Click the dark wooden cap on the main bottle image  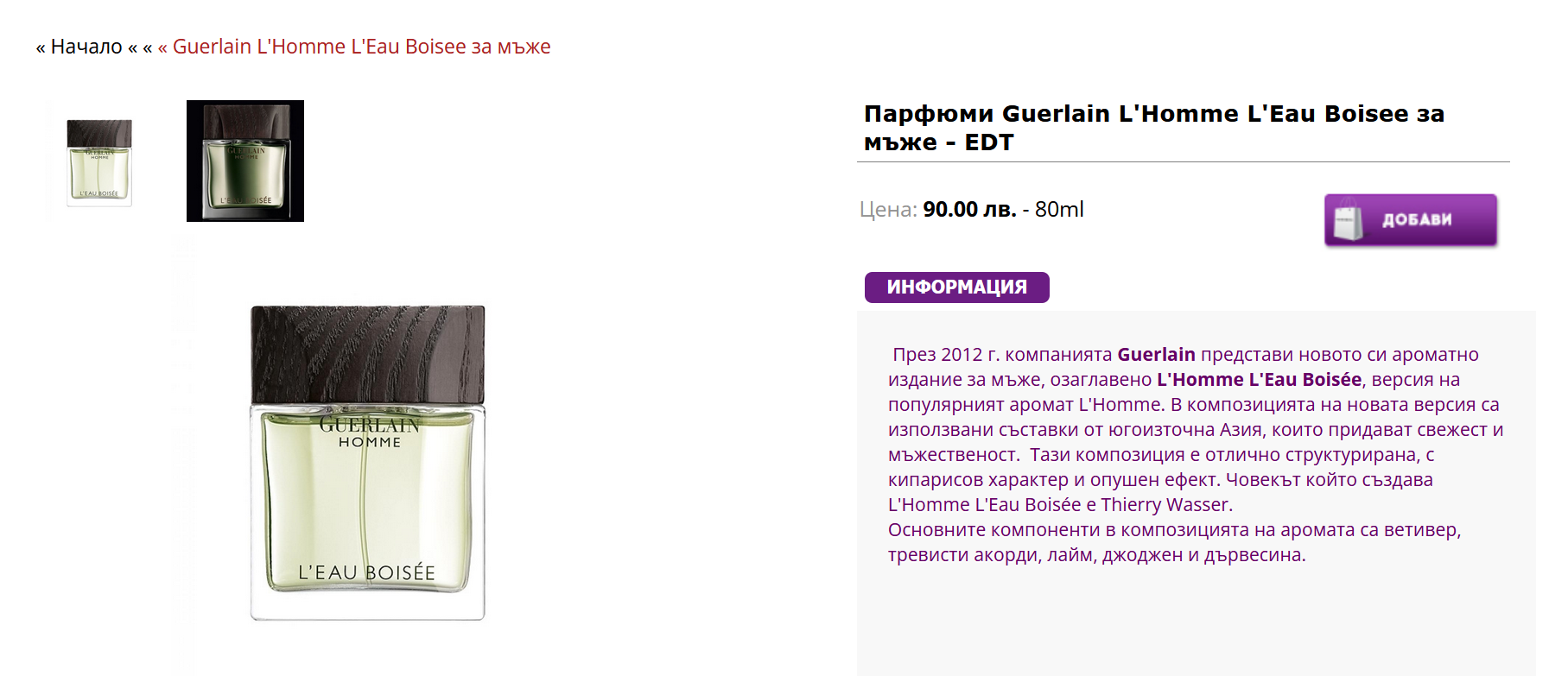coord(368,354)
